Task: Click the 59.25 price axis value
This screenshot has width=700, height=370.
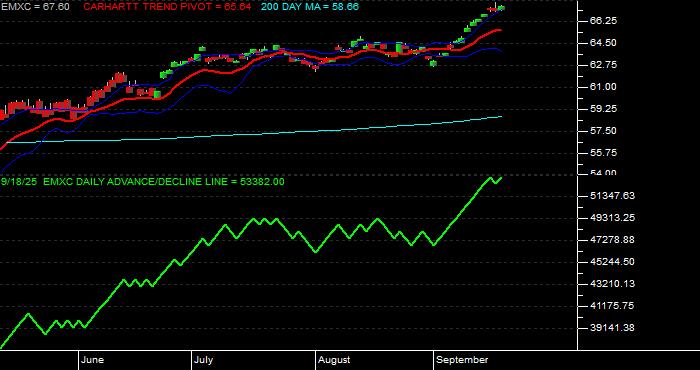Action: pyautogui.click(x=604, y=108)
